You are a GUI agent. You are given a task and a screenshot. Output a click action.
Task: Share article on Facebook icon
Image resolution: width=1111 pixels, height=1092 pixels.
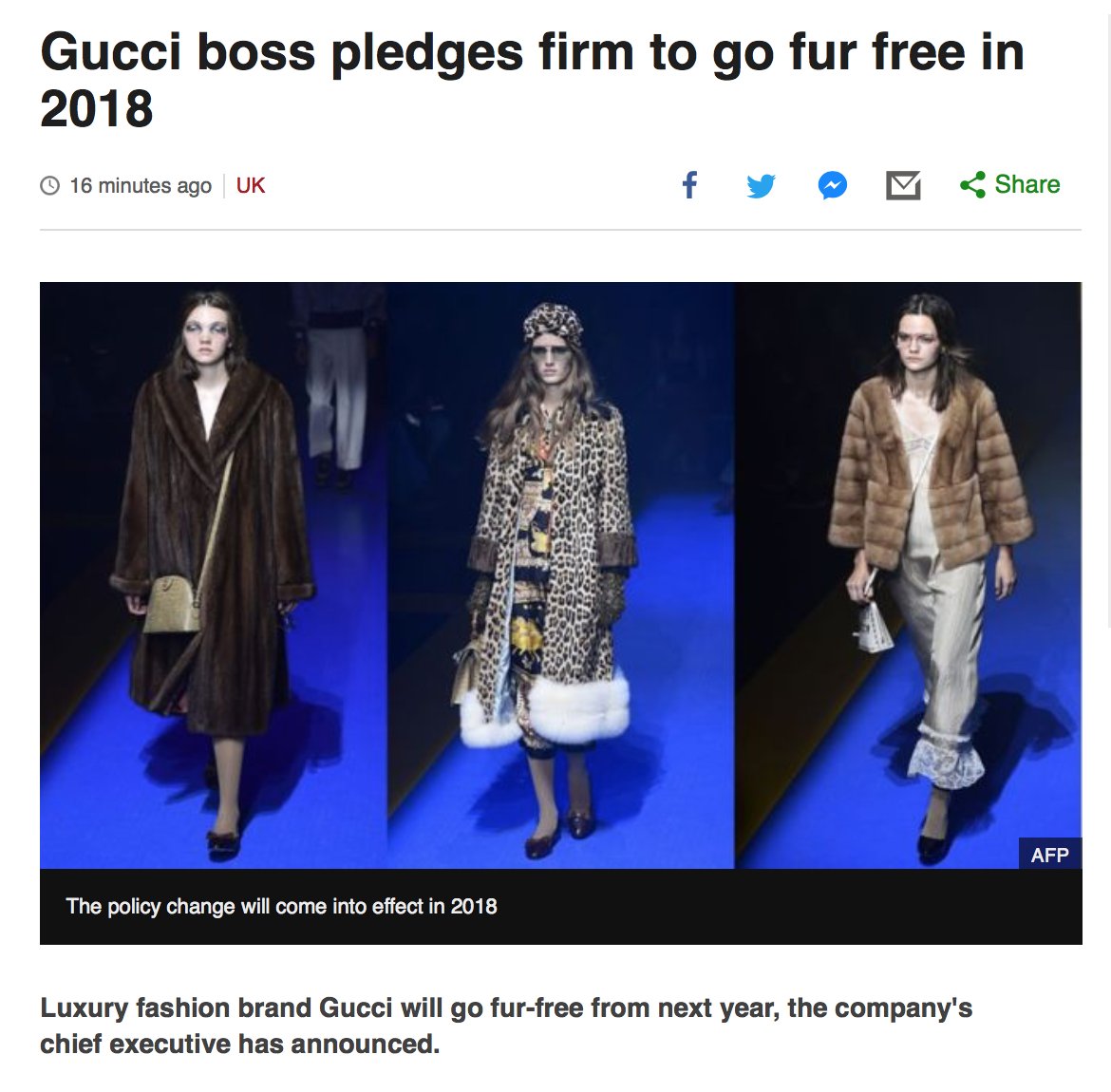point(689,185)
